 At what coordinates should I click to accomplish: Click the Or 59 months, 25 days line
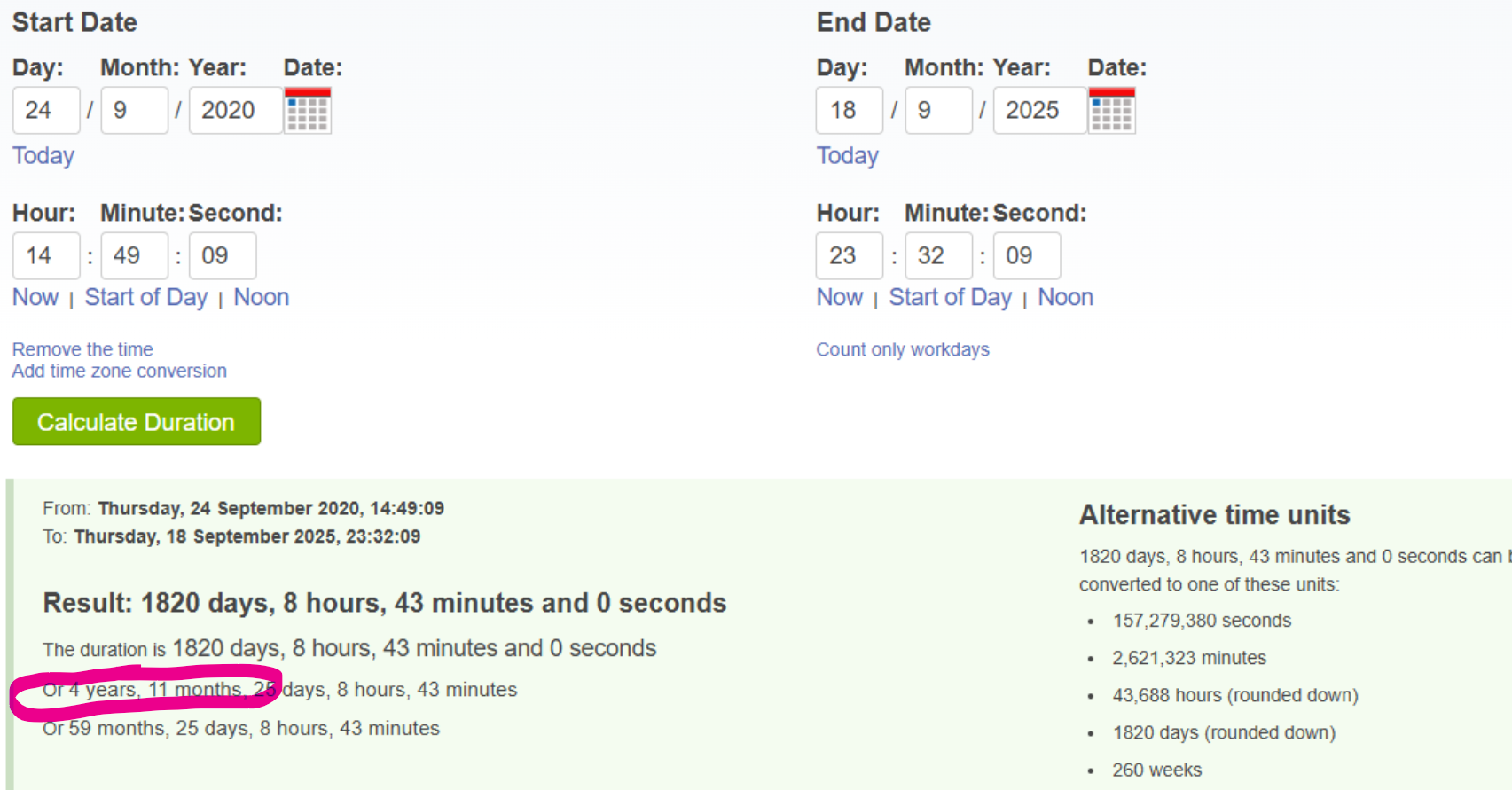pyautogui.click(x=241, y=728)
